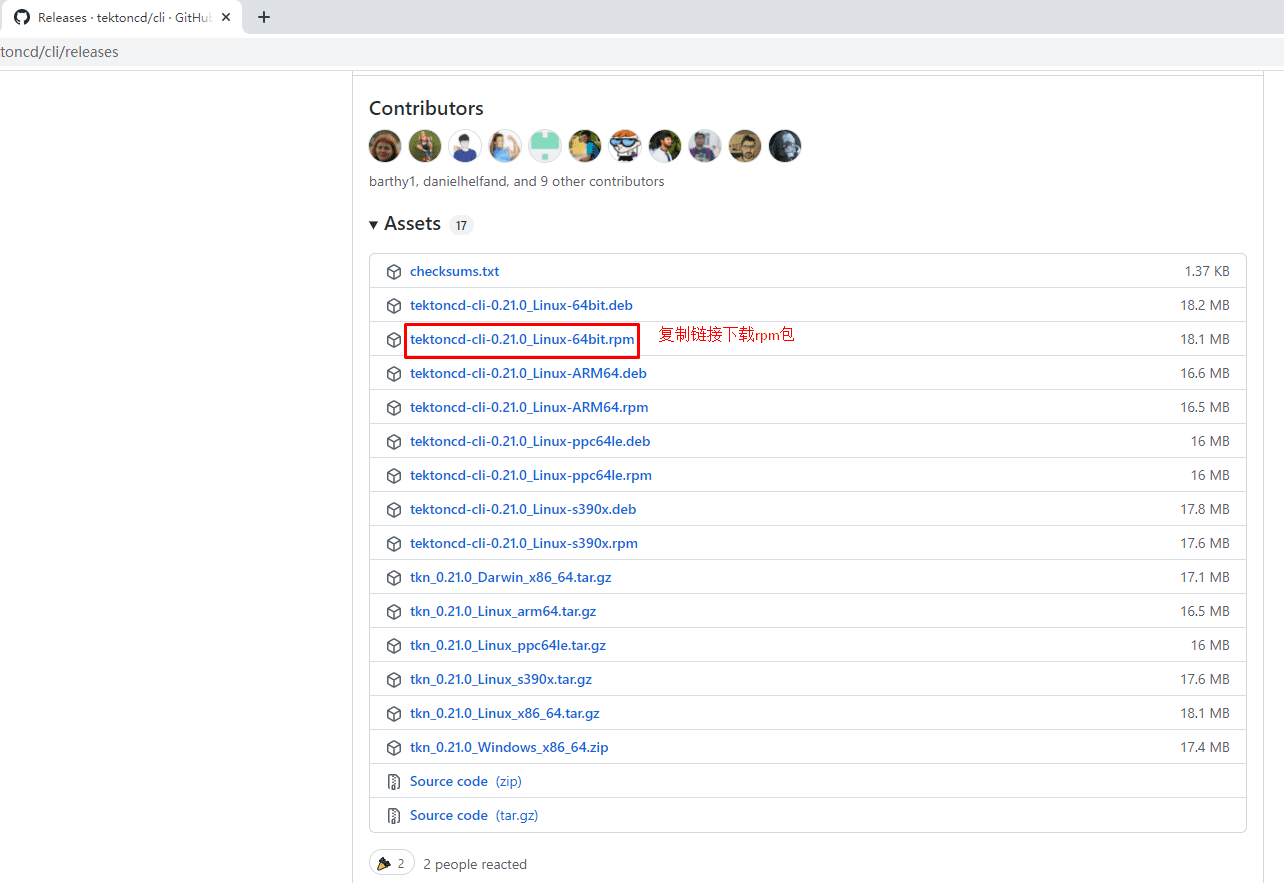Click package icon beside Linux_arm64.tar.gz
This screenshot has width=1284, height=883.
tap(394, 612)
